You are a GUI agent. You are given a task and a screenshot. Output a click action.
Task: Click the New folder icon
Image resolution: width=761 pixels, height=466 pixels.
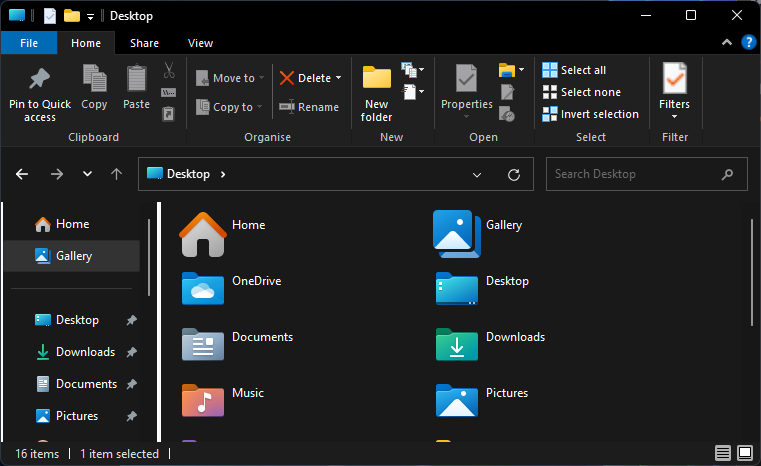[377, 79]
